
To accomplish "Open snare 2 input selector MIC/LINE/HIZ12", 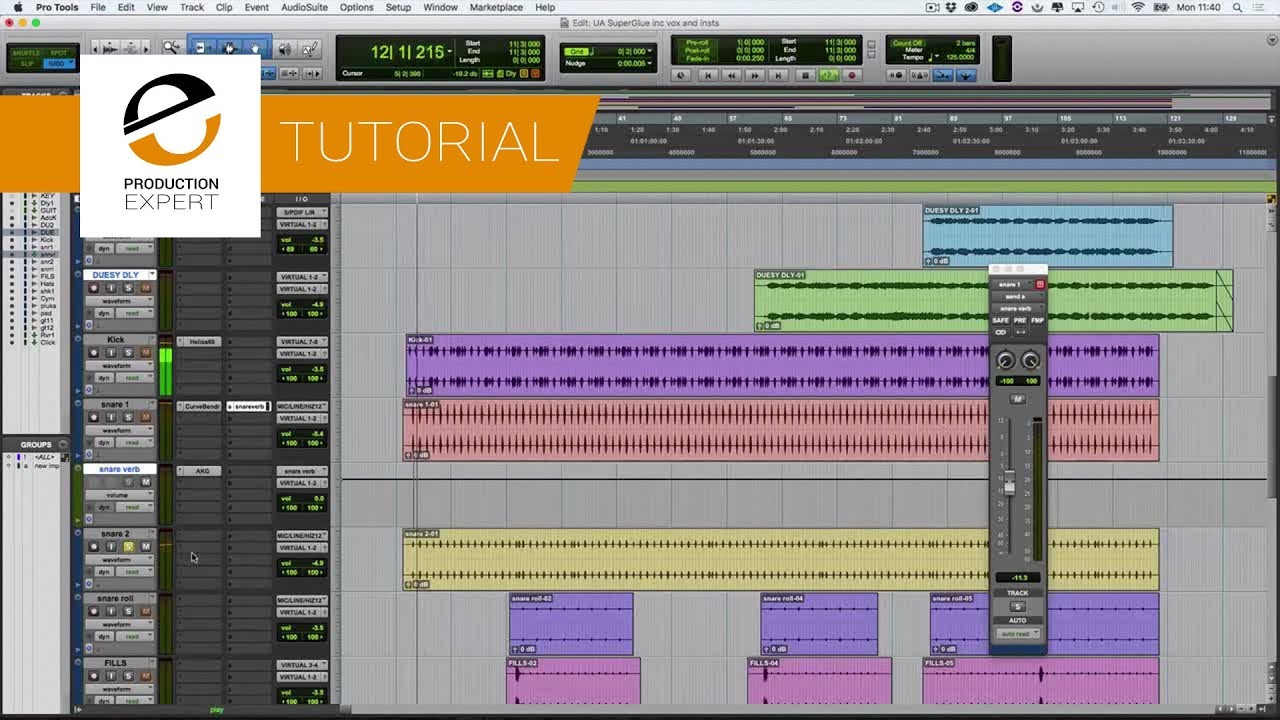I will 301,536.
